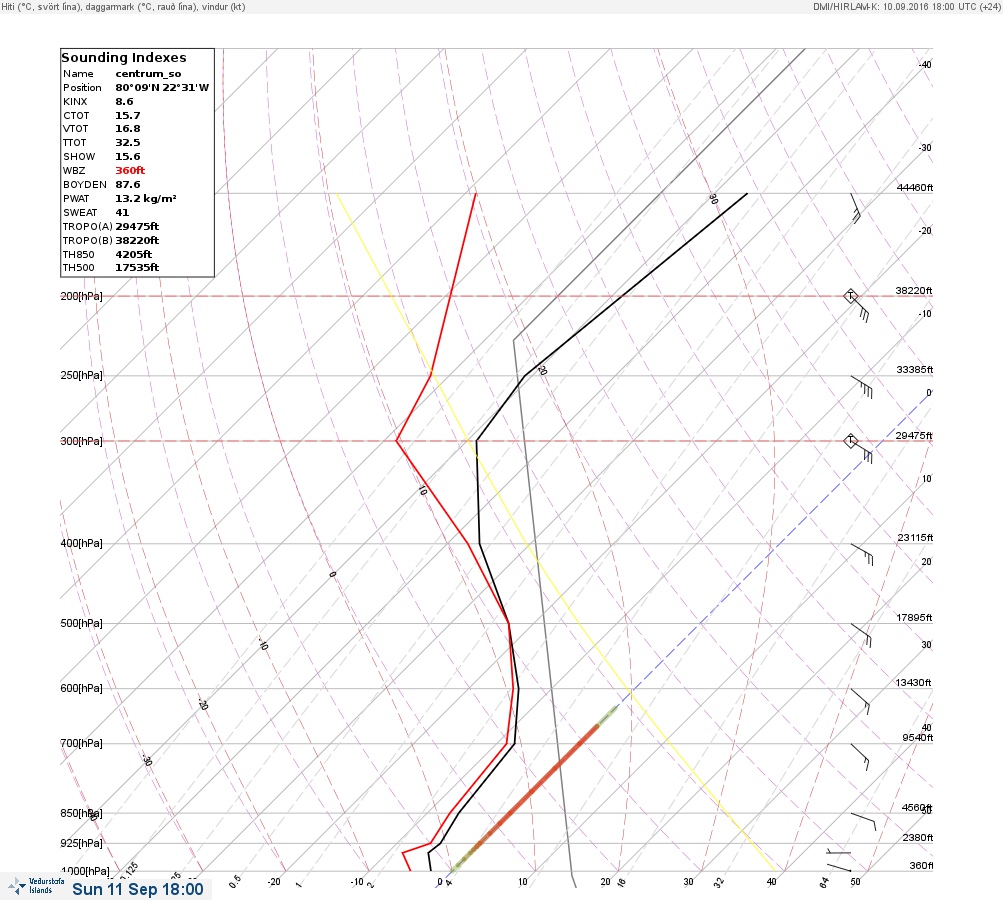Select the Name value 'centrum_so'
Screen dimensions: 1003x900
pos(148,74)
